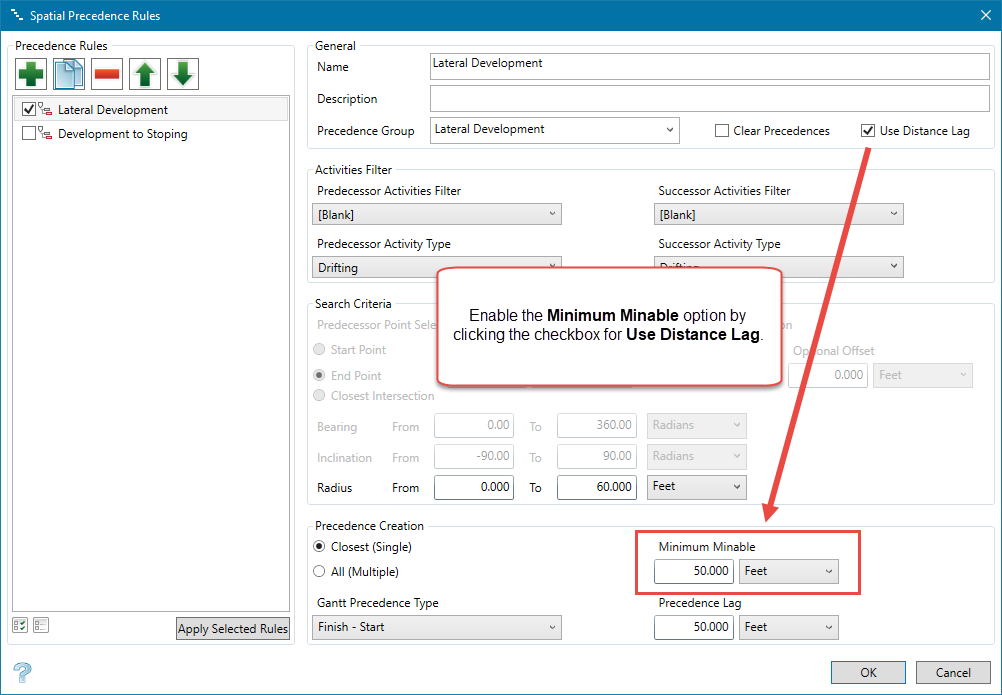Open the Successor Activities Filter dropdown

[780, 214]
